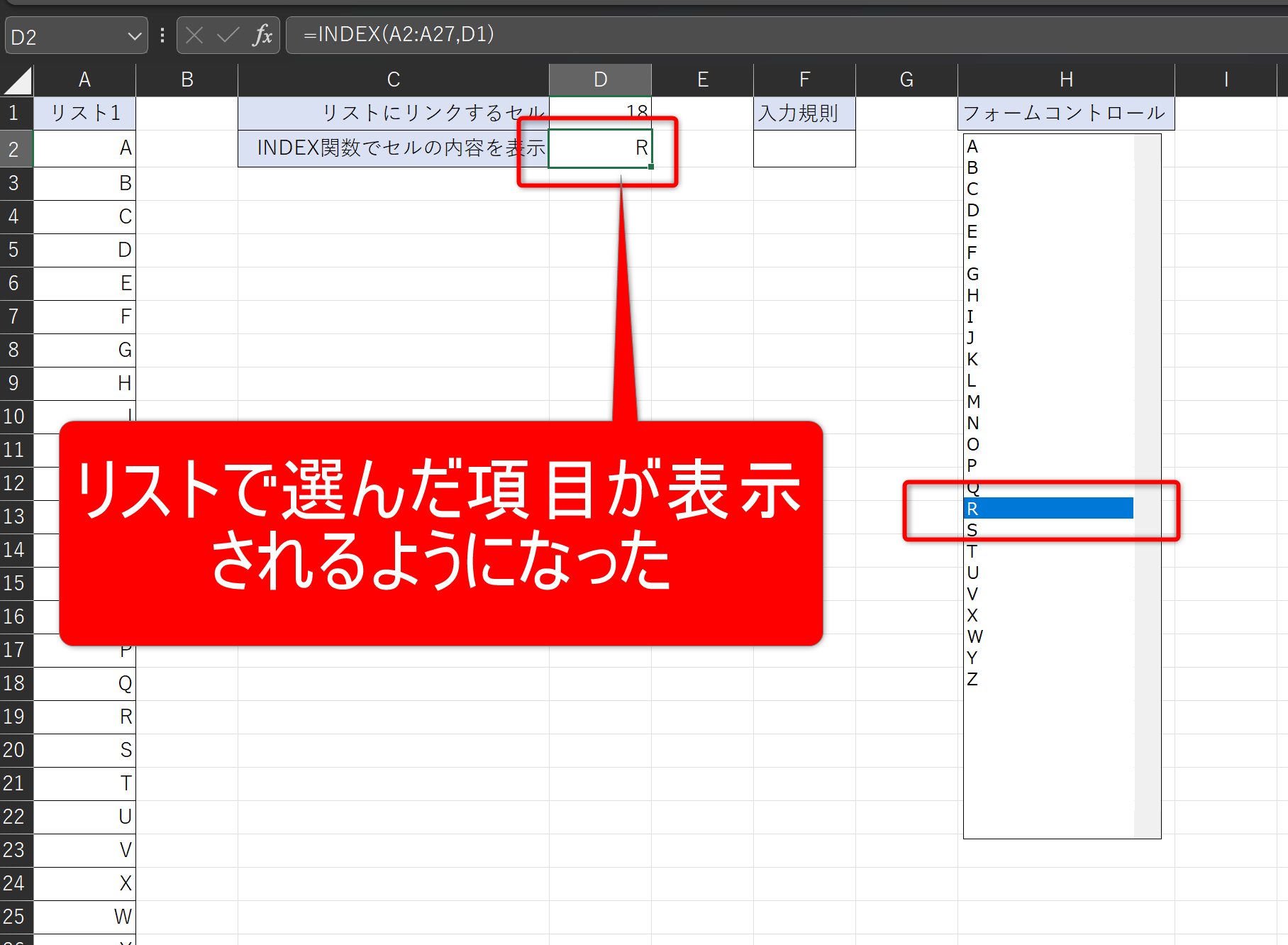The height and width of the screenshot is (945, 1288).
Task: Click the three-dot formula bar resize handle
Action: [162, 35]
